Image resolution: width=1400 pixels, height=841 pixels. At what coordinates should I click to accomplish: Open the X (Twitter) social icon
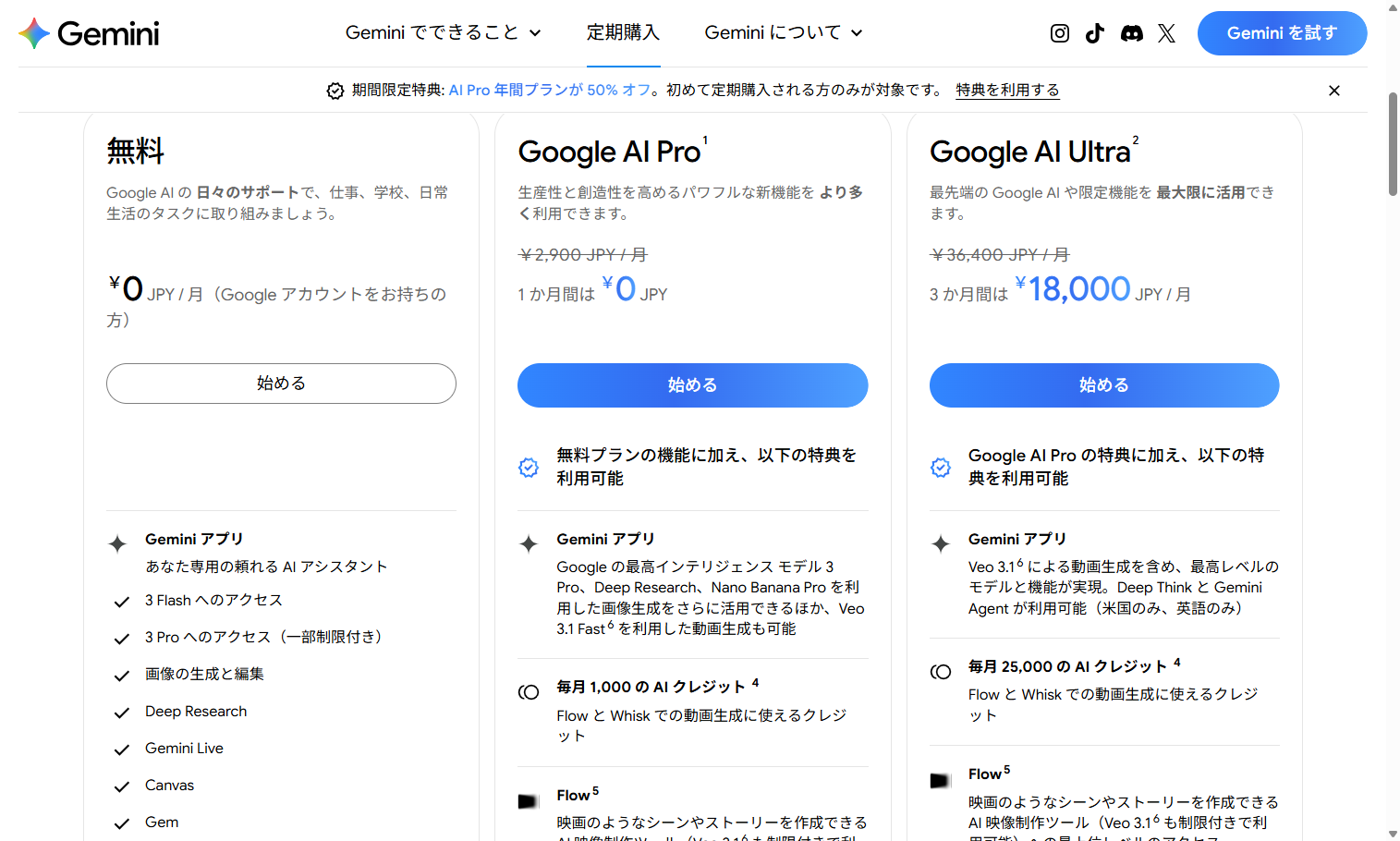point(1166,33)
